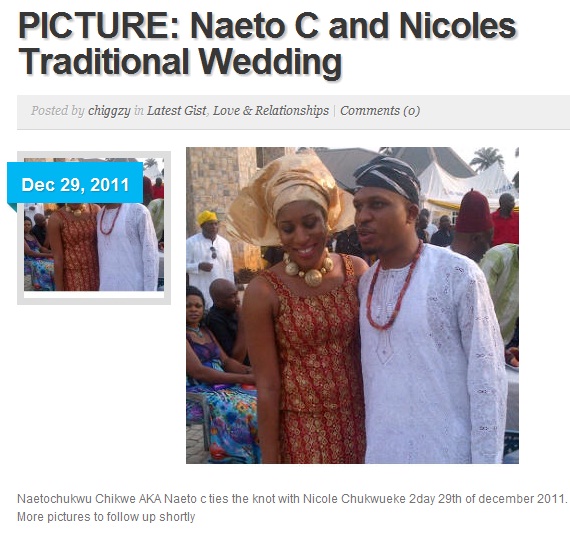Click the Dec 29, 2011 date badge
Screen dimensions: 570x534
(75, 185)
